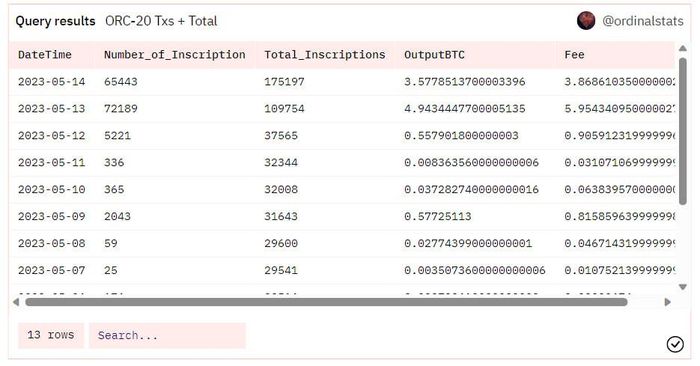Sort by the Fee column header
This screenshot has width=700, height=366.
tap(574, 55)
